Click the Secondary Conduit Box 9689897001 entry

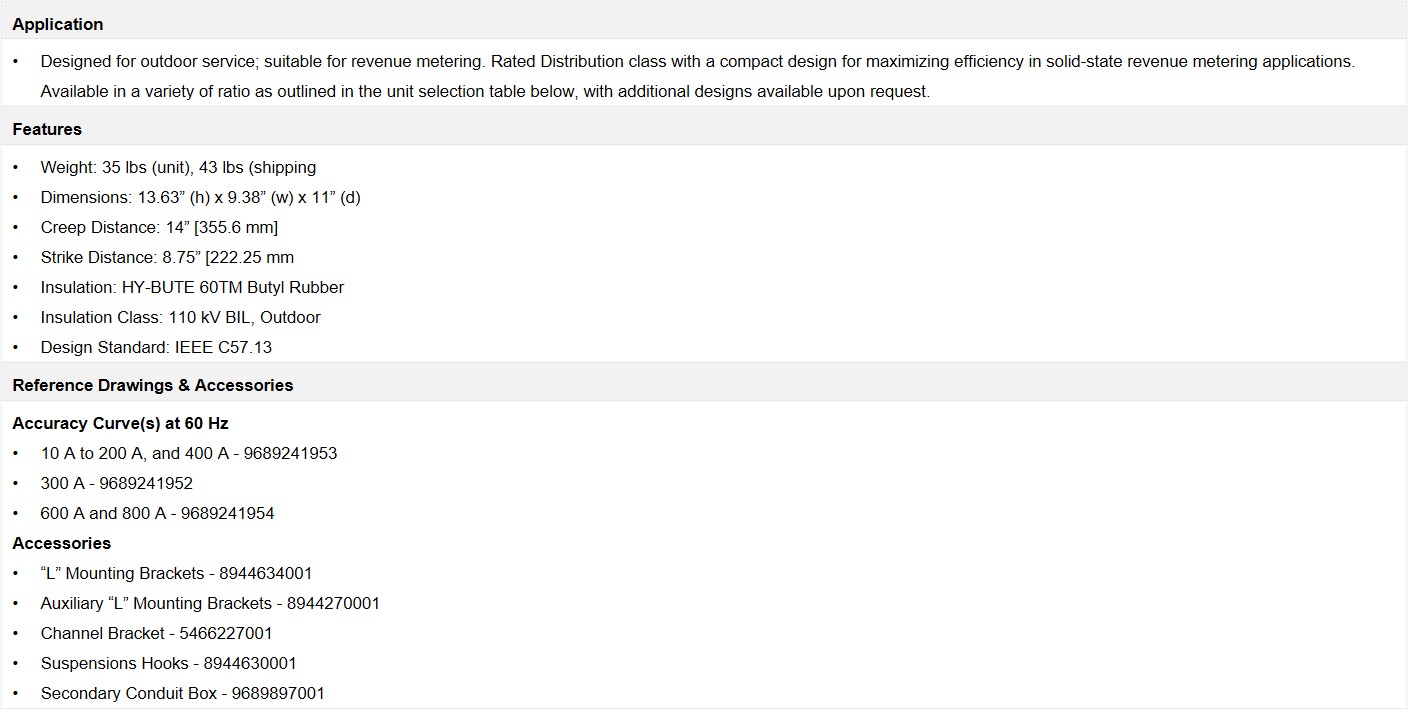(182, 693)
